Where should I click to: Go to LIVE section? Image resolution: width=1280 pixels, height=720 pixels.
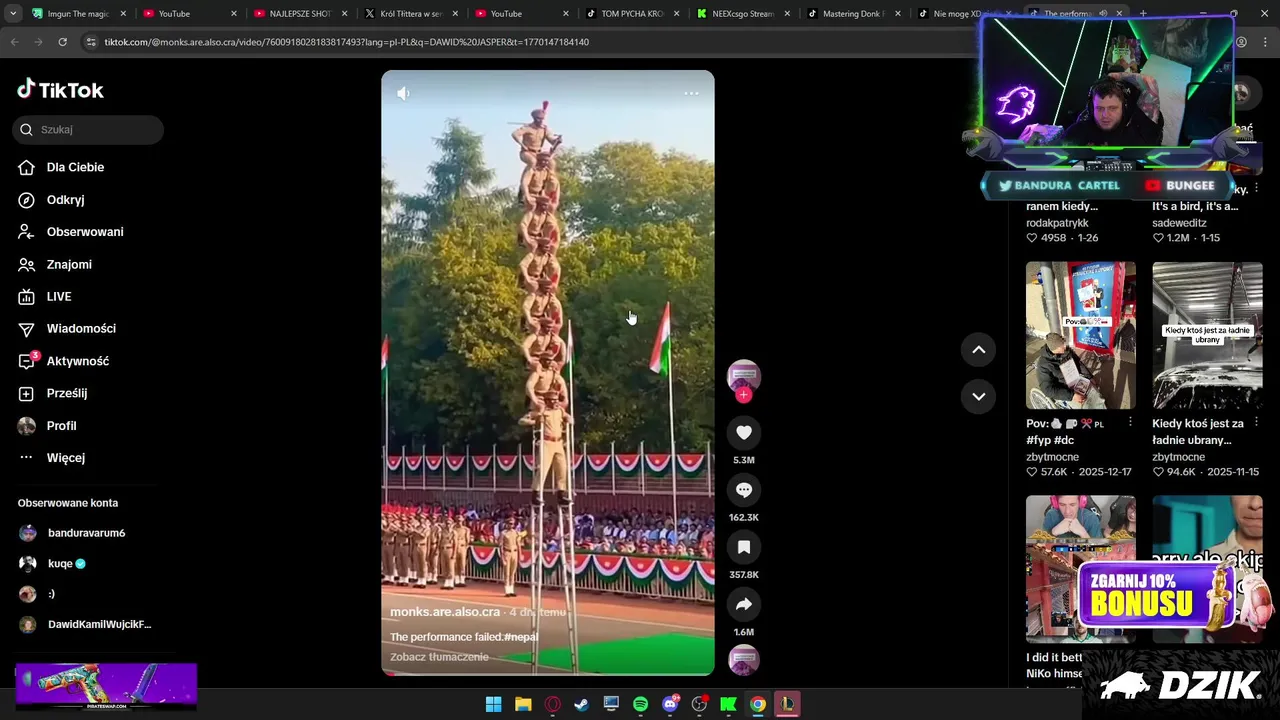tap(45, 297)
